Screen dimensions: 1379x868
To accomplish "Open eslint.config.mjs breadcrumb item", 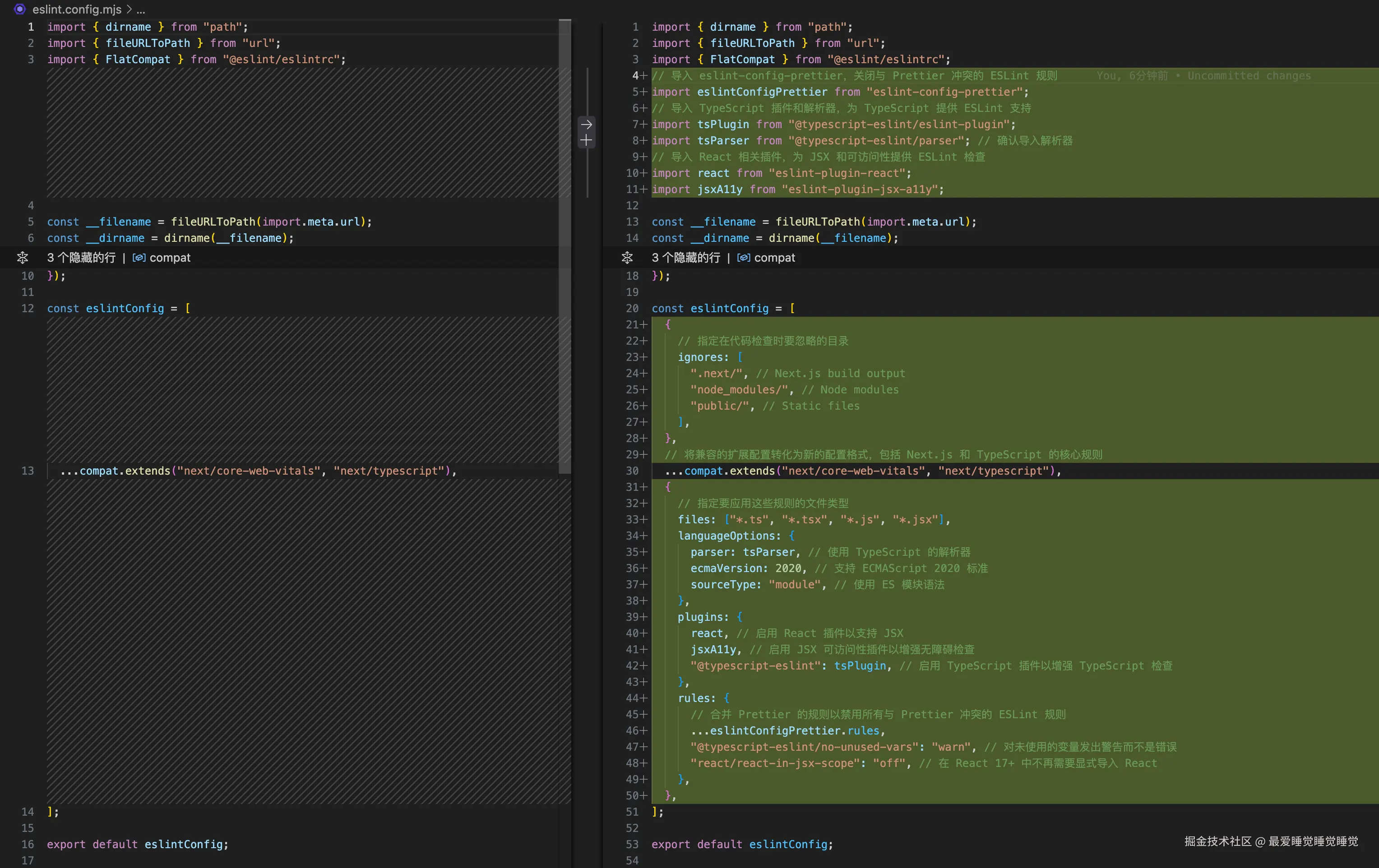I will [77, 10].
